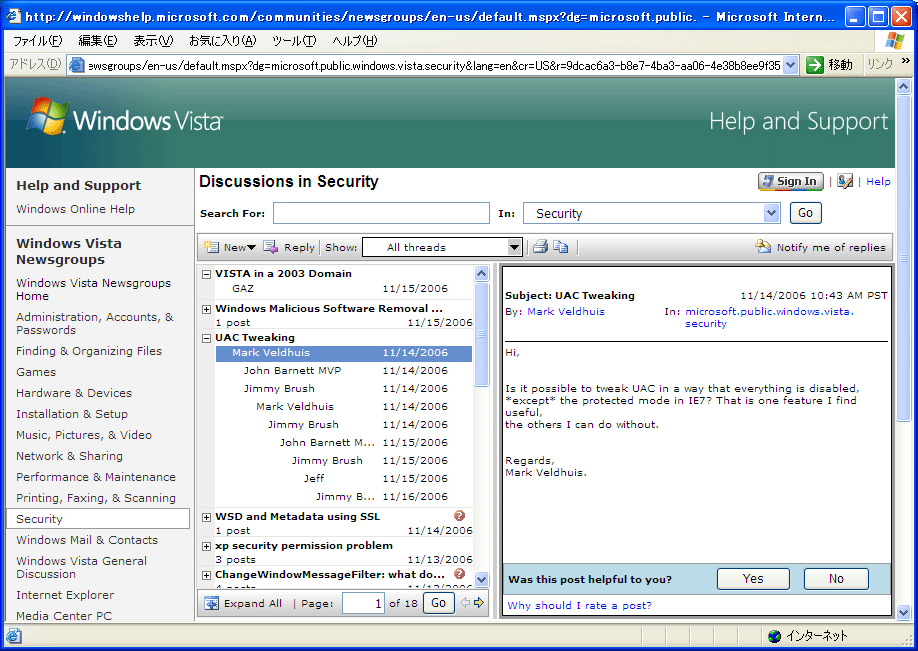The image size is (918, 651).
Task: Expand the WSD and Metadata using SSL thread
Action: [206, 518]
